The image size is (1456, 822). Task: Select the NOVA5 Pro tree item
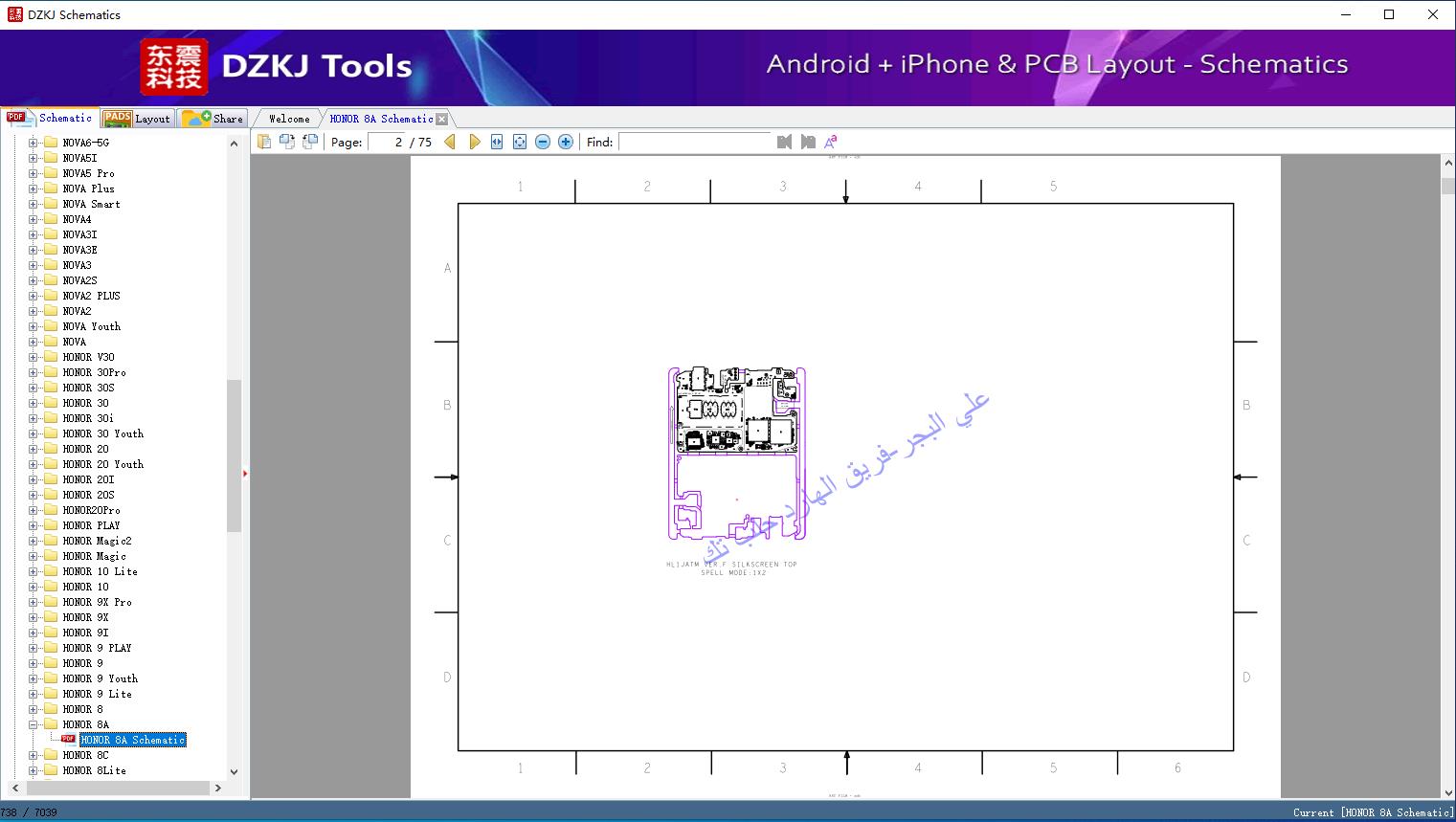tap(88, 173)
